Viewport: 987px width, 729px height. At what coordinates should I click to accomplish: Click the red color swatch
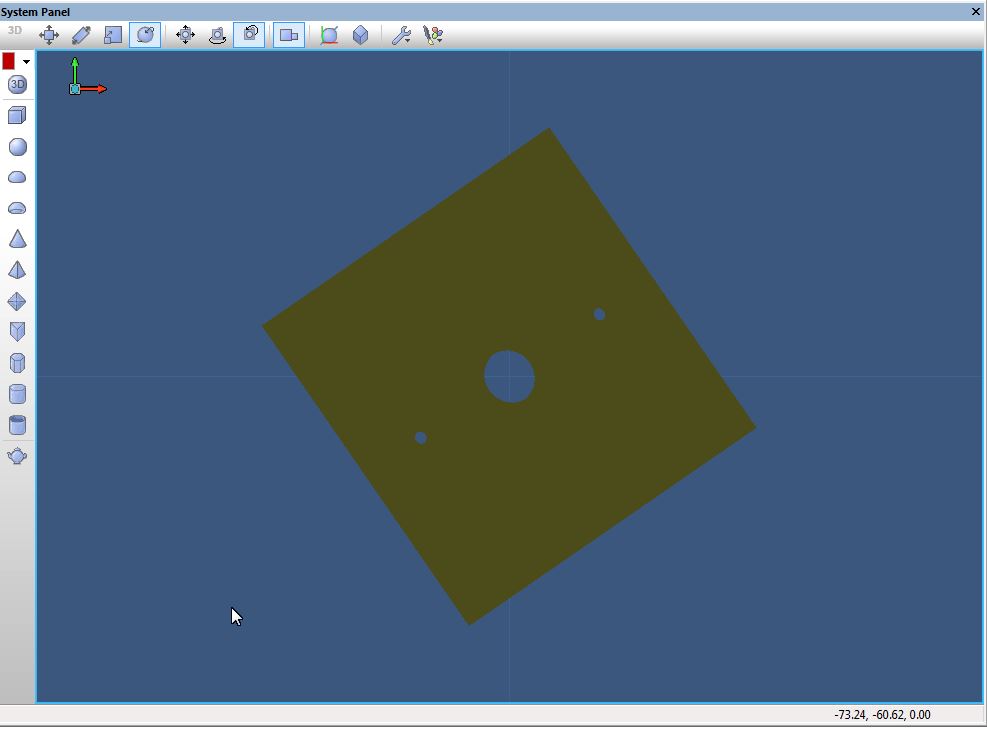[9, 61]
